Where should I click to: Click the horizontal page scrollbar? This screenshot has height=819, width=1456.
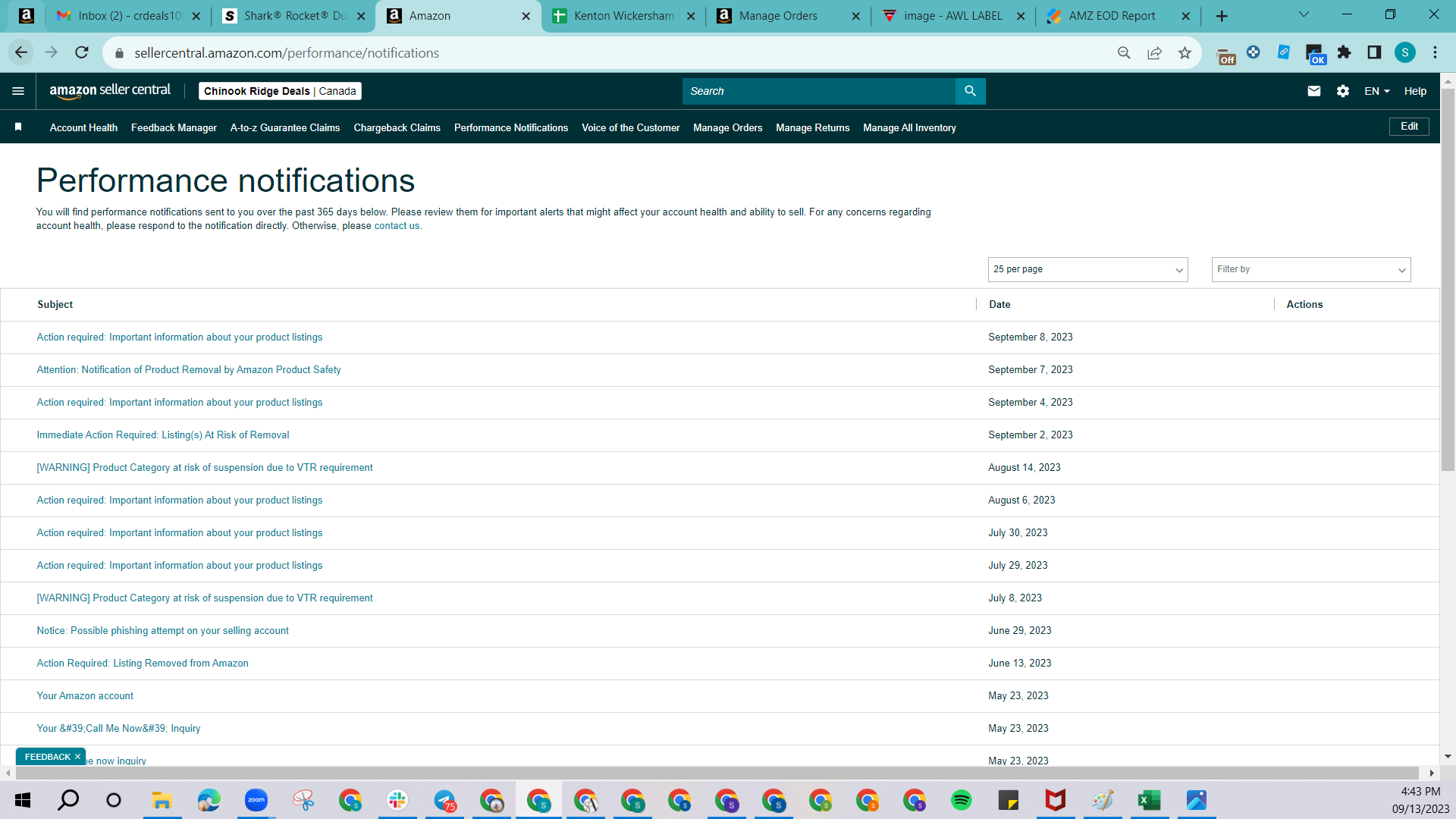click(x=717, y=773)
